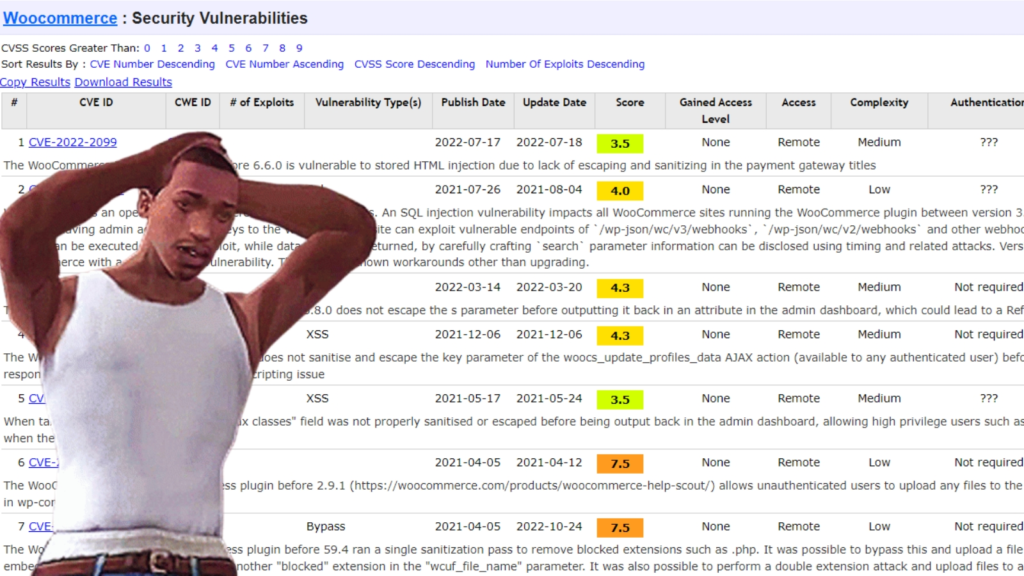Click the Remote access value for CVE-2022-2099
This screenshot has width=1024, height=576.
pos(799,142)
